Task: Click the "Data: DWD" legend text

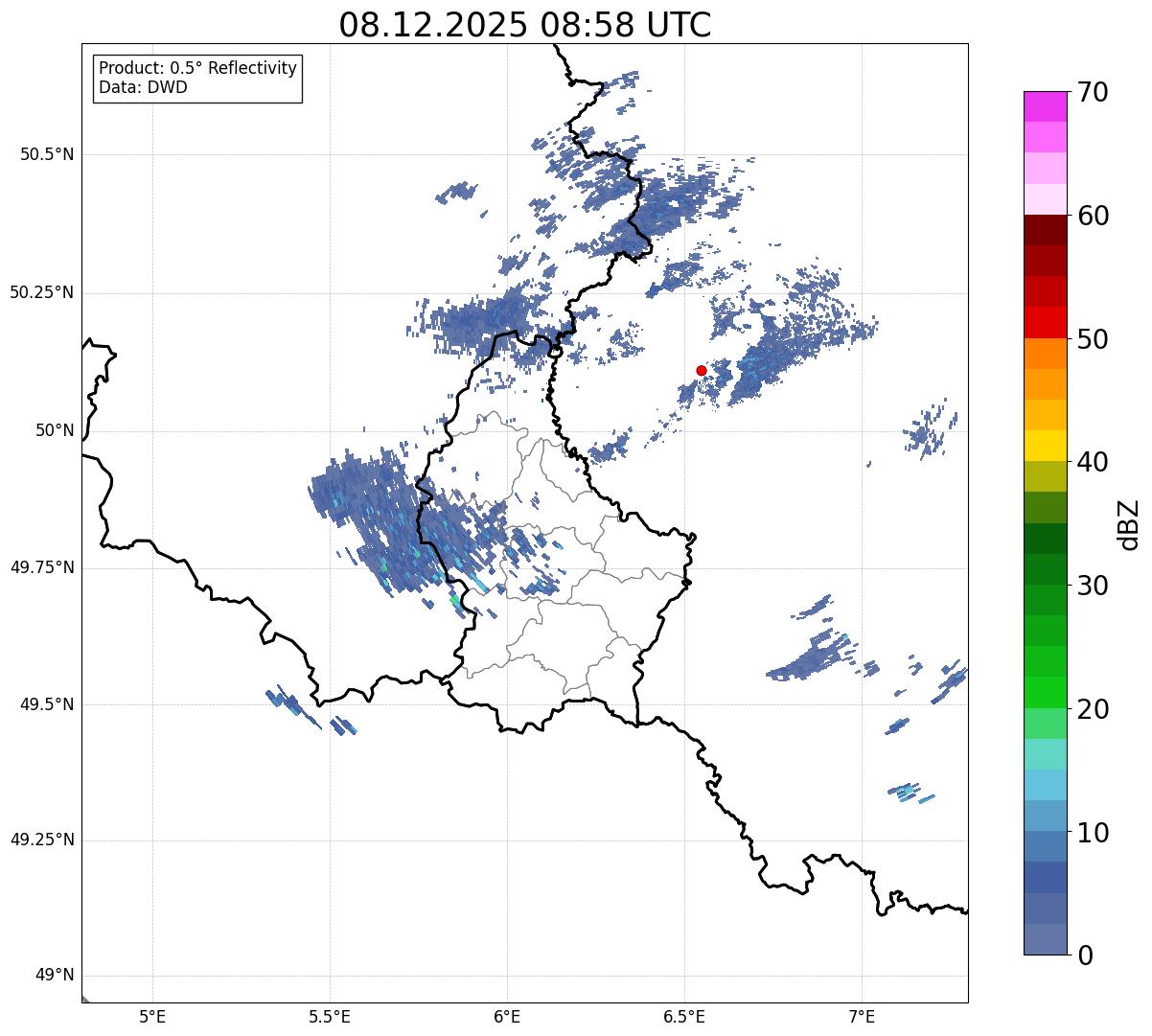Action: (143, 88)
